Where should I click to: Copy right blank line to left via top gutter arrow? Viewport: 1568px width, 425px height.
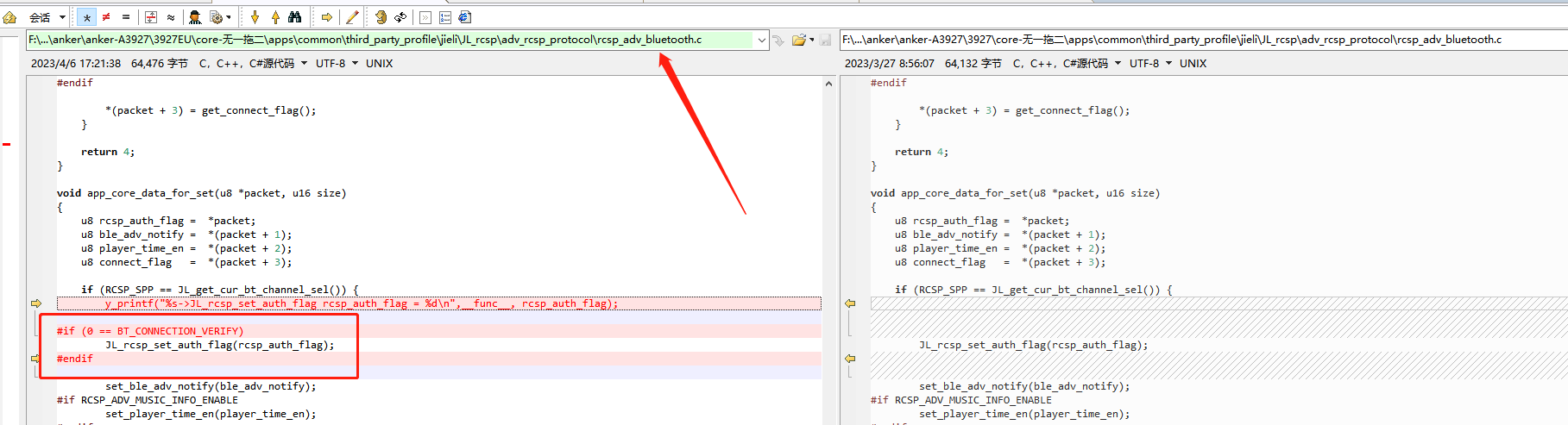(850, 303)
